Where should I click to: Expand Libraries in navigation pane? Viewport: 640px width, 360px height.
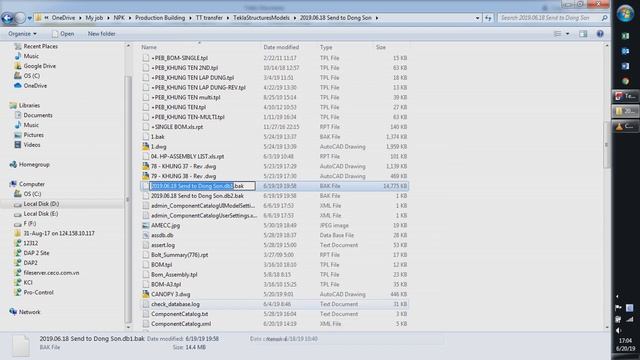point(29,105)
